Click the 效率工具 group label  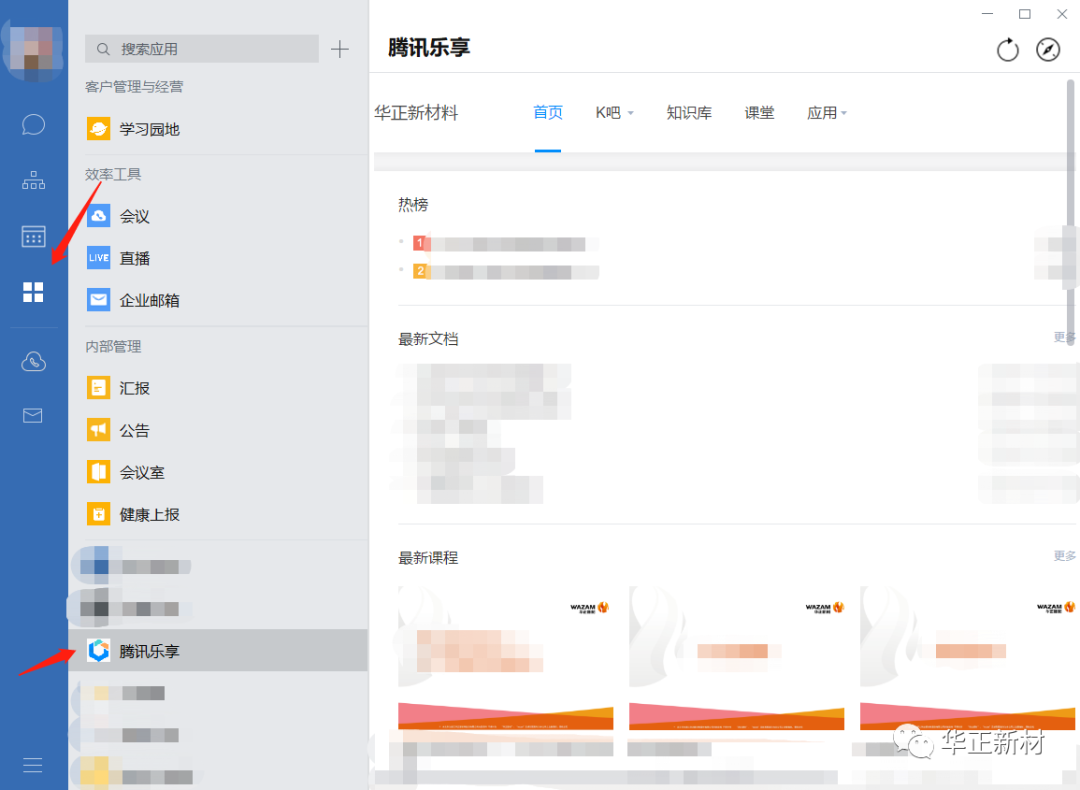click(113, 174)
